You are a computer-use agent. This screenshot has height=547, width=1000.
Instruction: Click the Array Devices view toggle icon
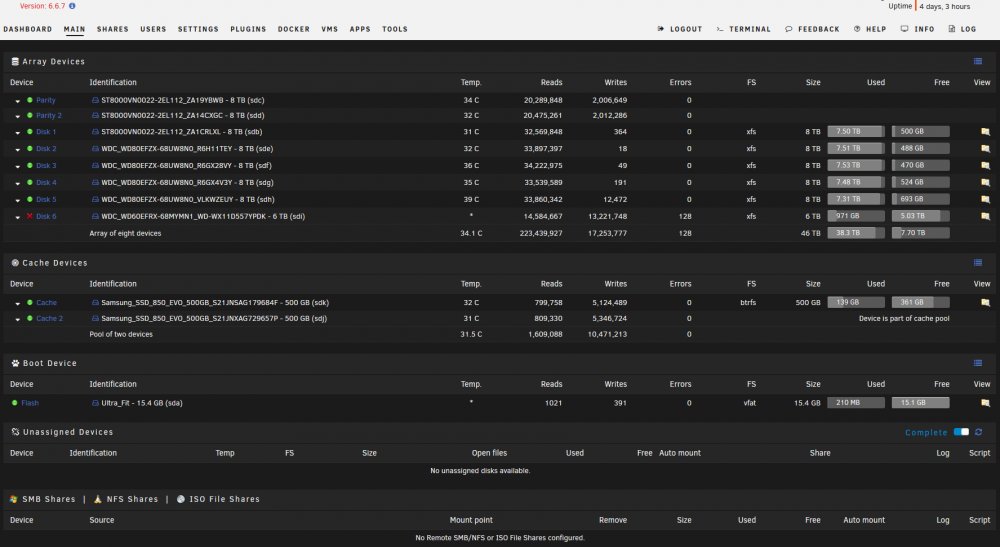pos(978,61)
